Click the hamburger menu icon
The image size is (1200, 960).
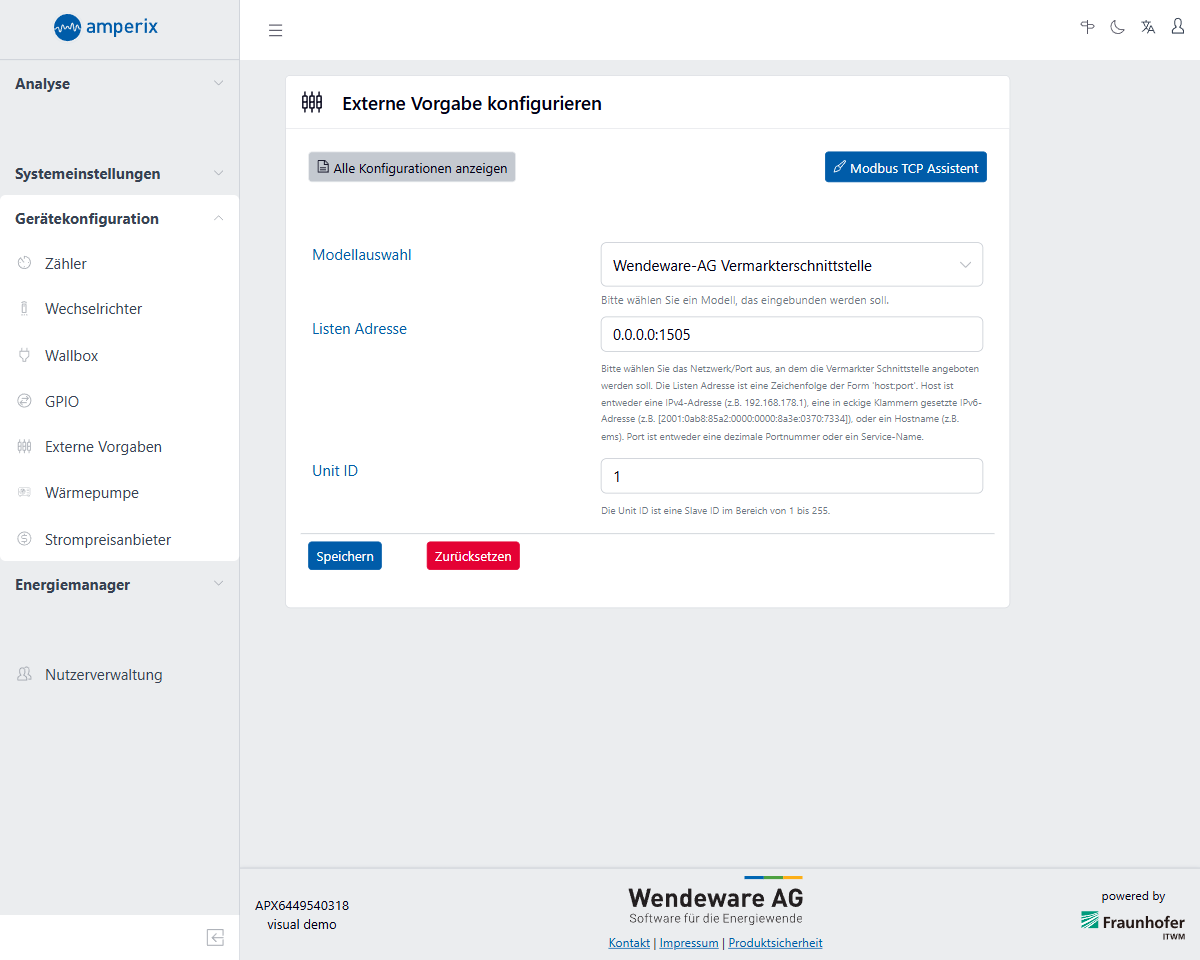click(x=275, y=30)
